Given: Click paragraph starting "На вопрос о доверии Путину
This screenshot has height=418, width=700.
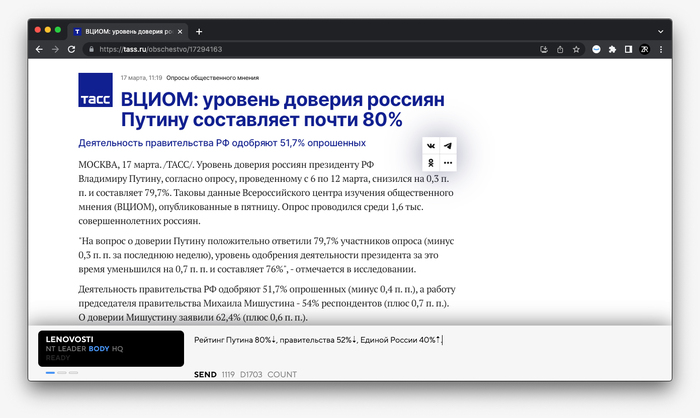Looking at the screenshot, I should [x=266, y=255].
